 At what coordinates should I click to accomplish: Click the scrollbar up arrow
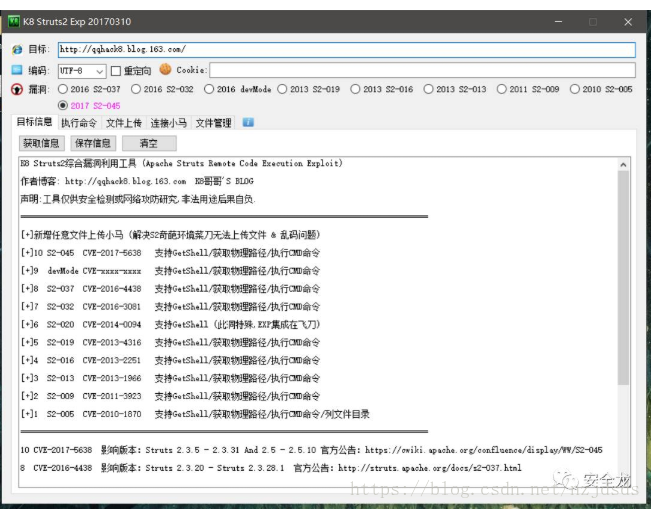pyautogui.click(x=623, y=164)
